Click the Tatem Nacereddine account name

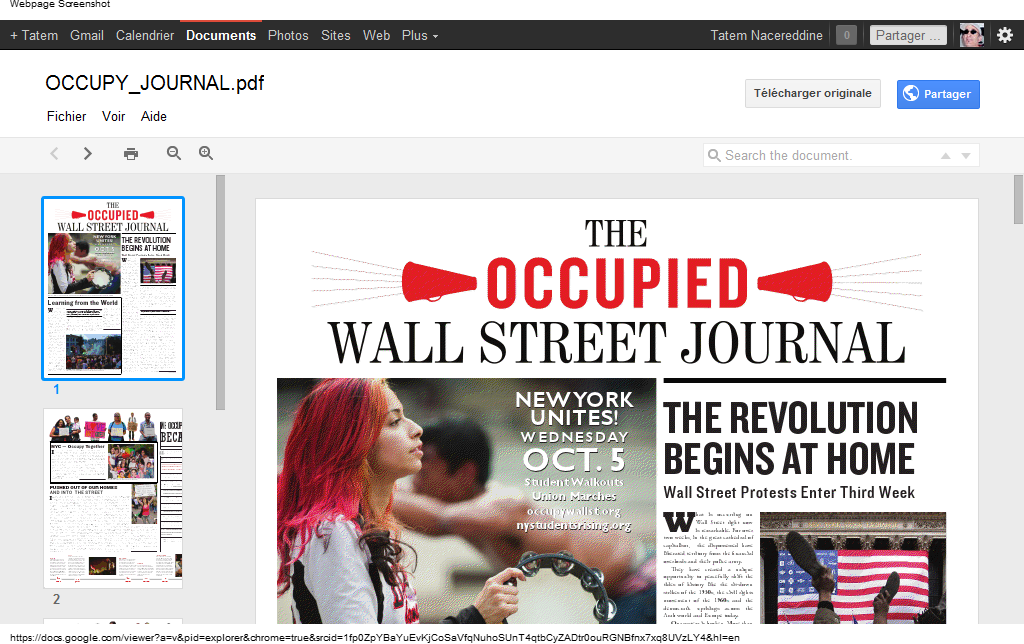tap(767, 35)
